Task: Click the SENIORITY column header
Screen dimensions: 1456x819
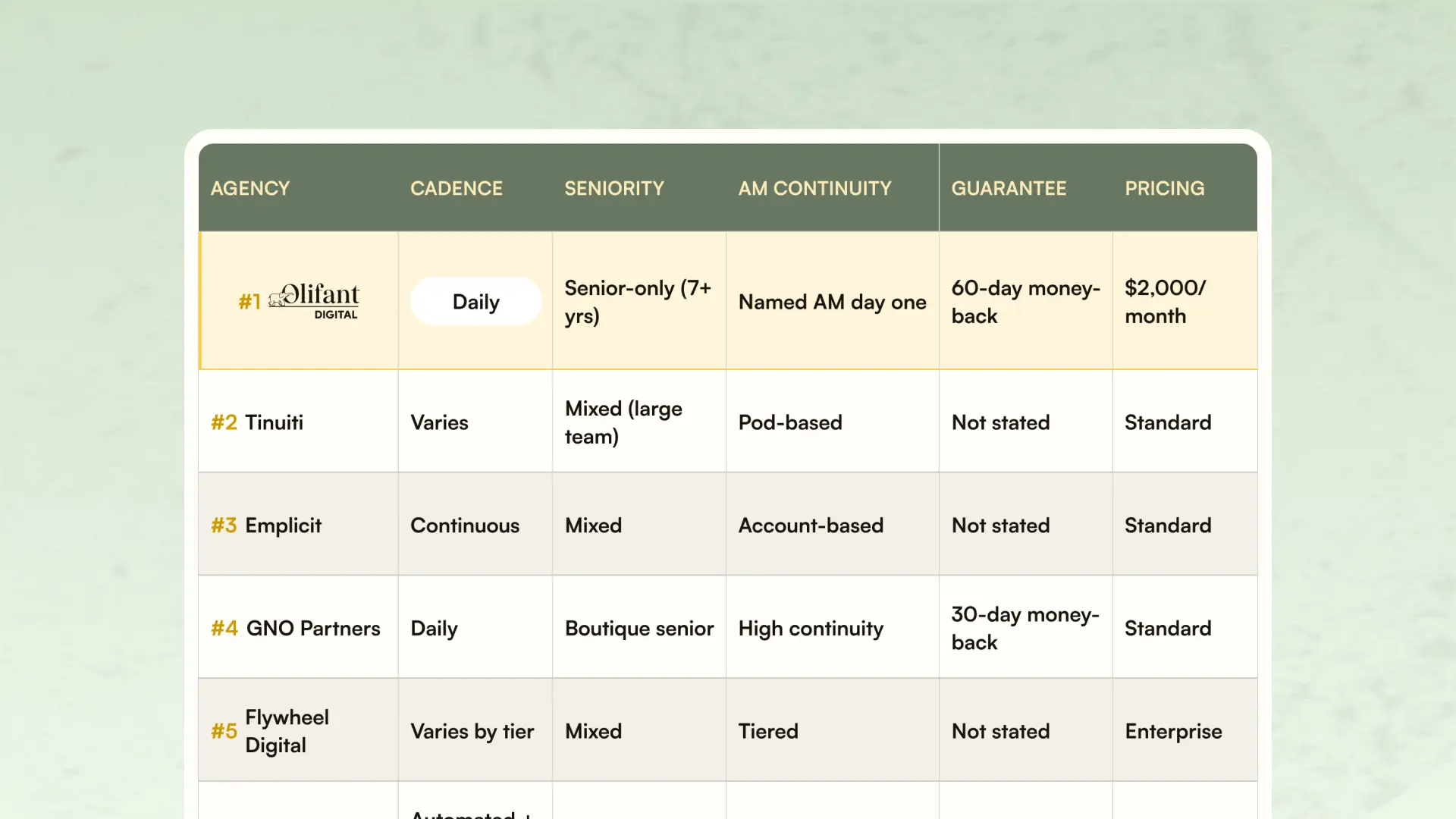Action: (x=614, y=188)
